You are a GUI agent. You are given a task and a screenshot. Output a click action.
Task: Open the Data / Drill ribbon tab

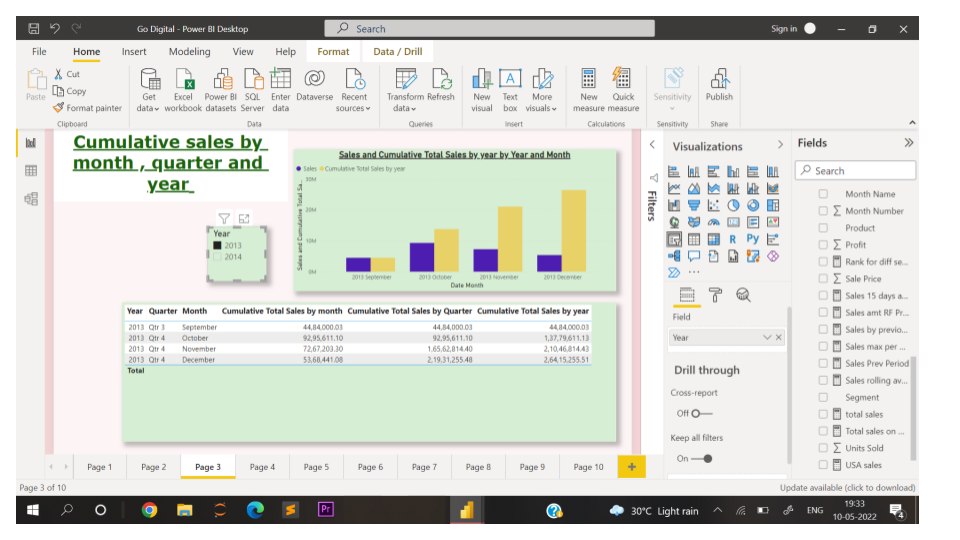click(x=398, y=51)
